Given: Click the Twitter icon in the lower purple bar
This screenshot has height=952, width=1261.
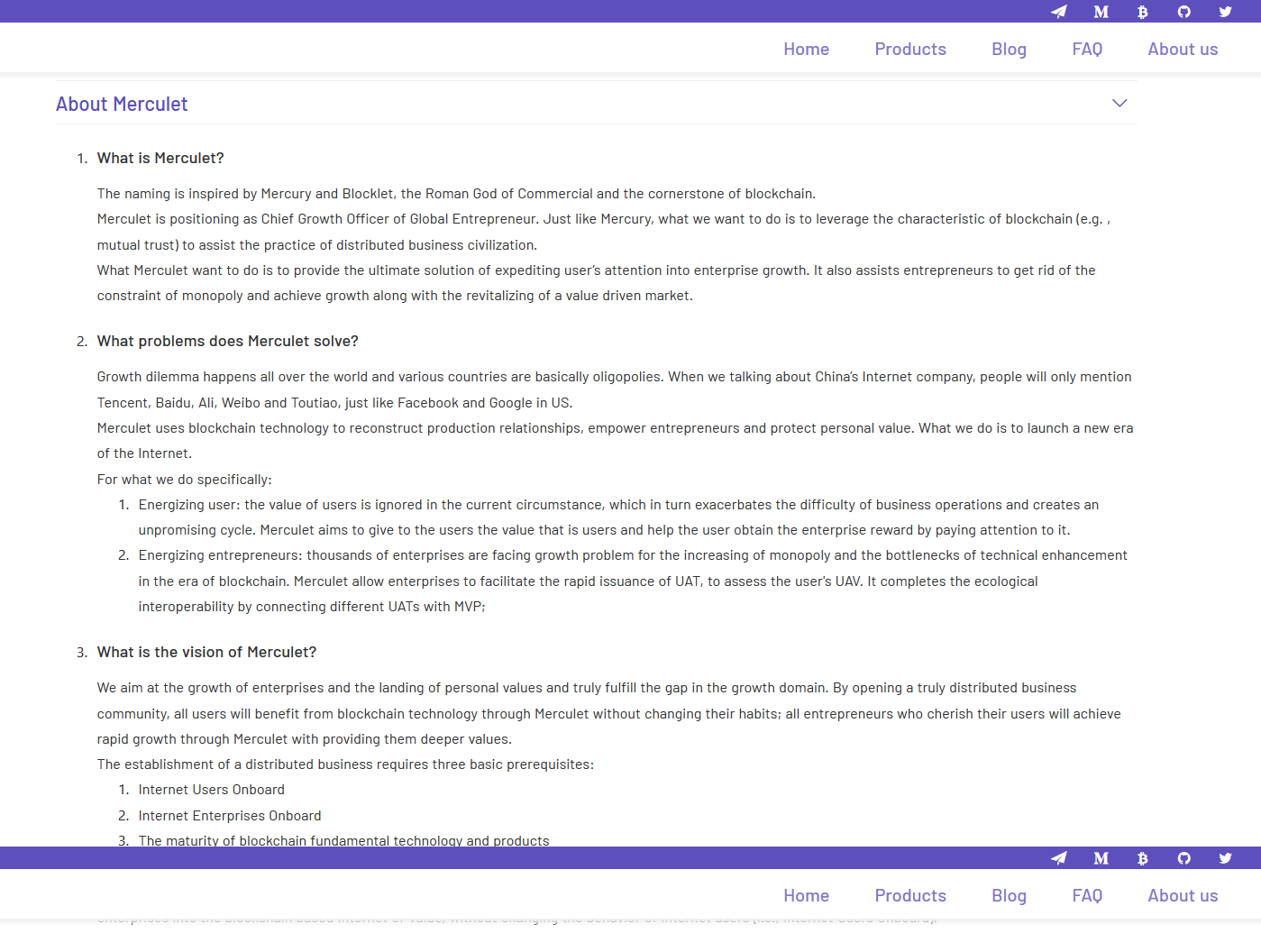Looking at the screenshot, I should click(x=1225, y=858).
